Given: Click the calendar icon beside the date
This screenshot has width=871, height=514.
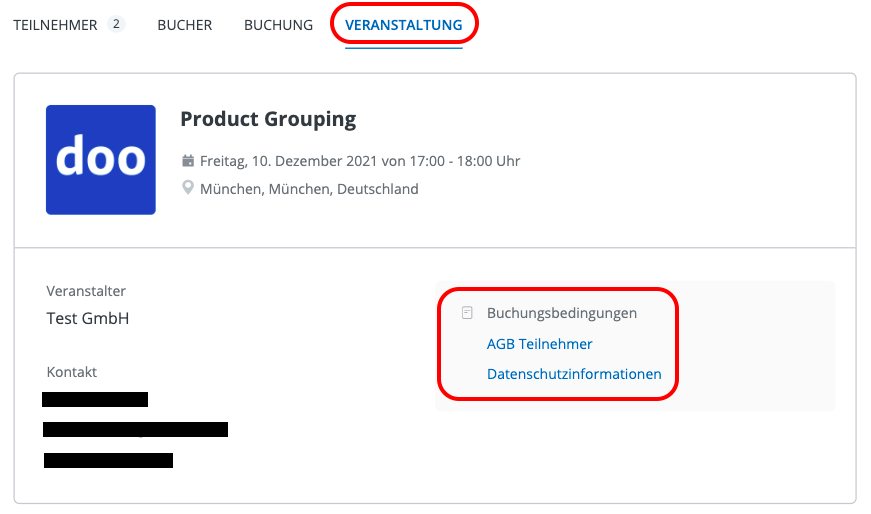Looking at the screenshot, I should click(187, 161).
